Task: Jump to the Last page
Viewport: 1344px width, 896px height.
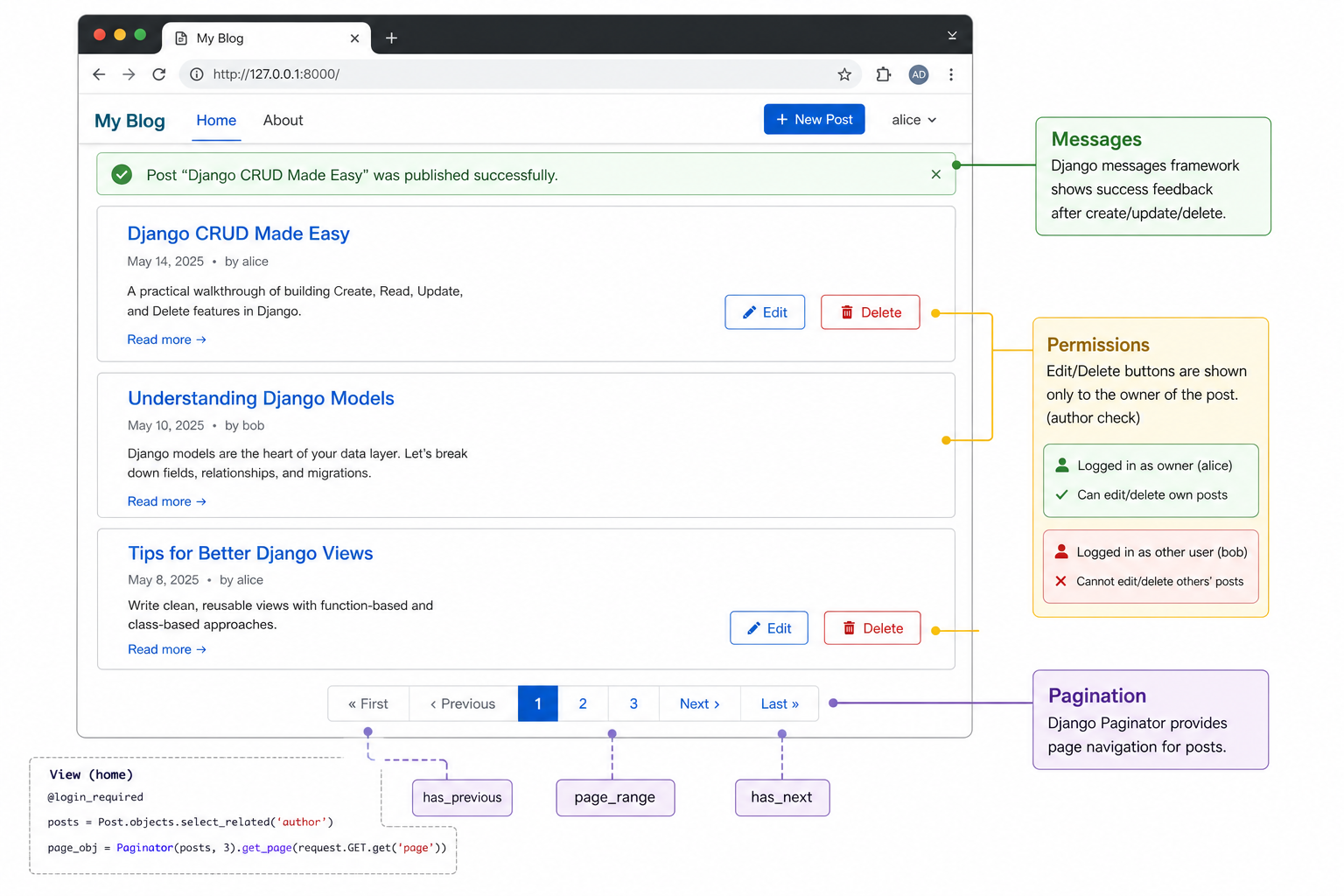Action: (780, 703)
